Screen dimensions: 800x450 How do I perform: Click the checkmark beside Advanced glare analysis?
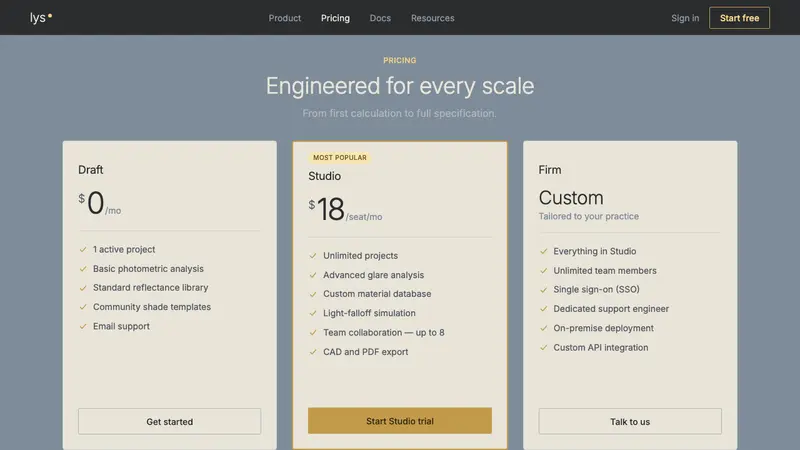tap(313, 275)
